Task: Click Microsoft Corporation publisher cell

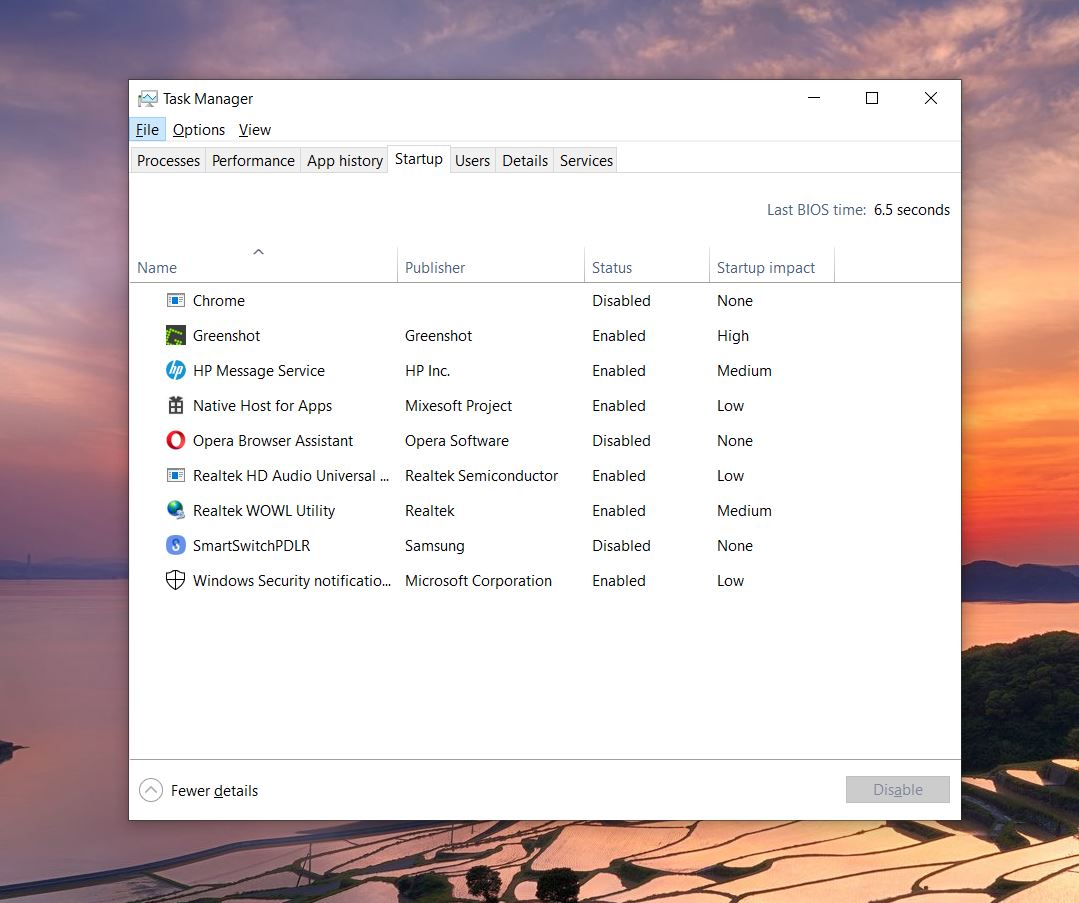Action: pos(478,581)
